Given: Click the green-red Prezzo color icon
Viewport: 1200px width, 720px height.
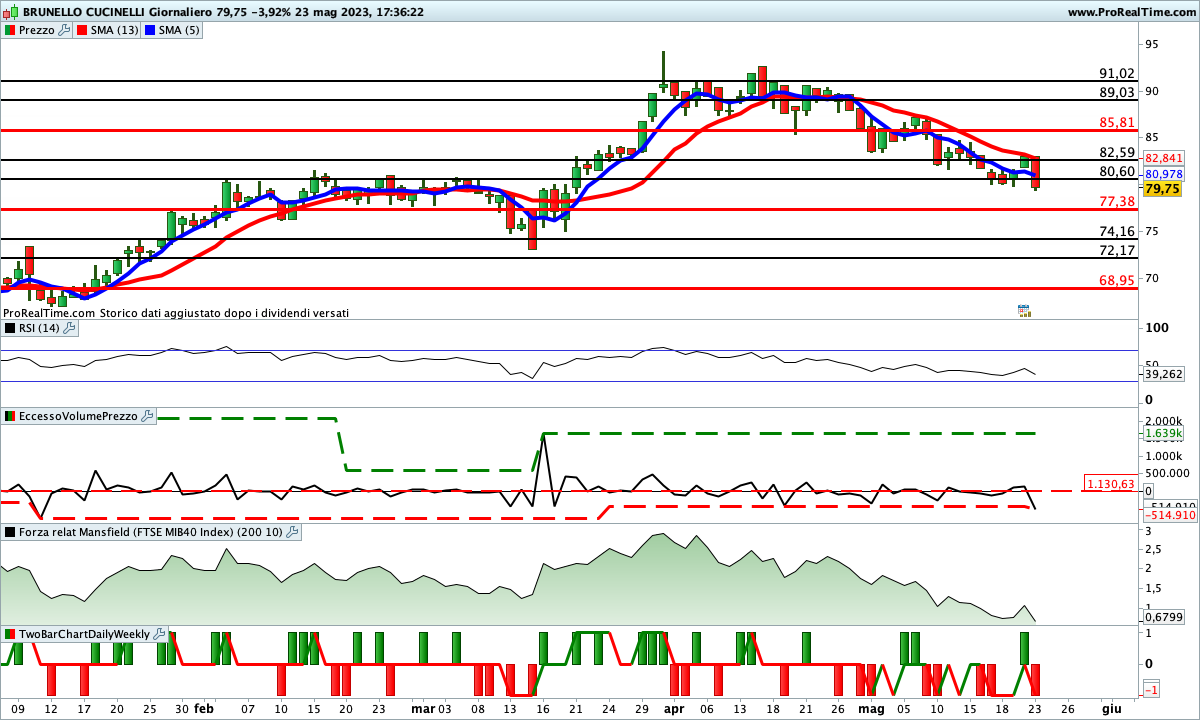Looking at the screenshot, I should (10, 30).
